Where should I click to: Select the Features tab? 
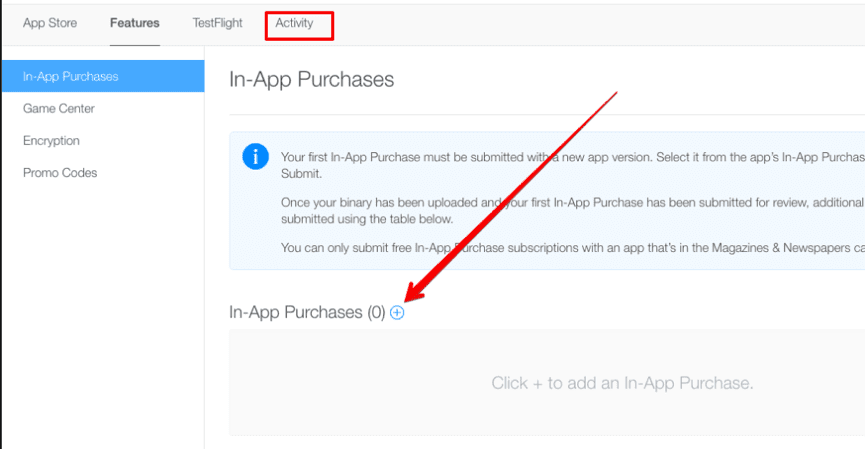[135, 23]
